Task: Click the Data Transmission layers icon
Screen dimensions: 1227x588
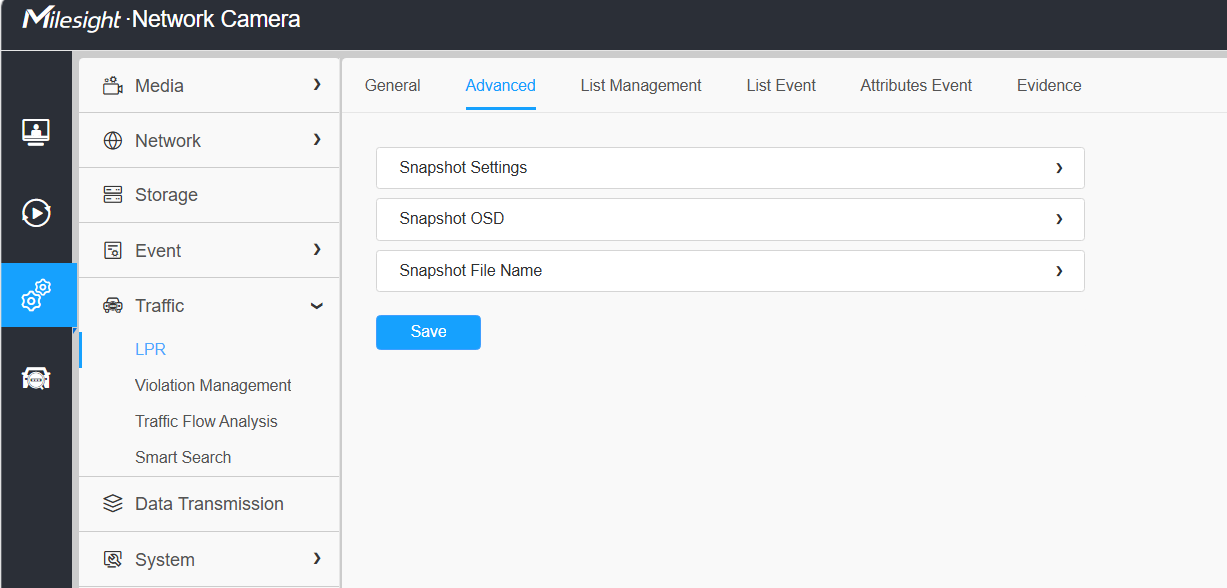Action: pos(113,504)
